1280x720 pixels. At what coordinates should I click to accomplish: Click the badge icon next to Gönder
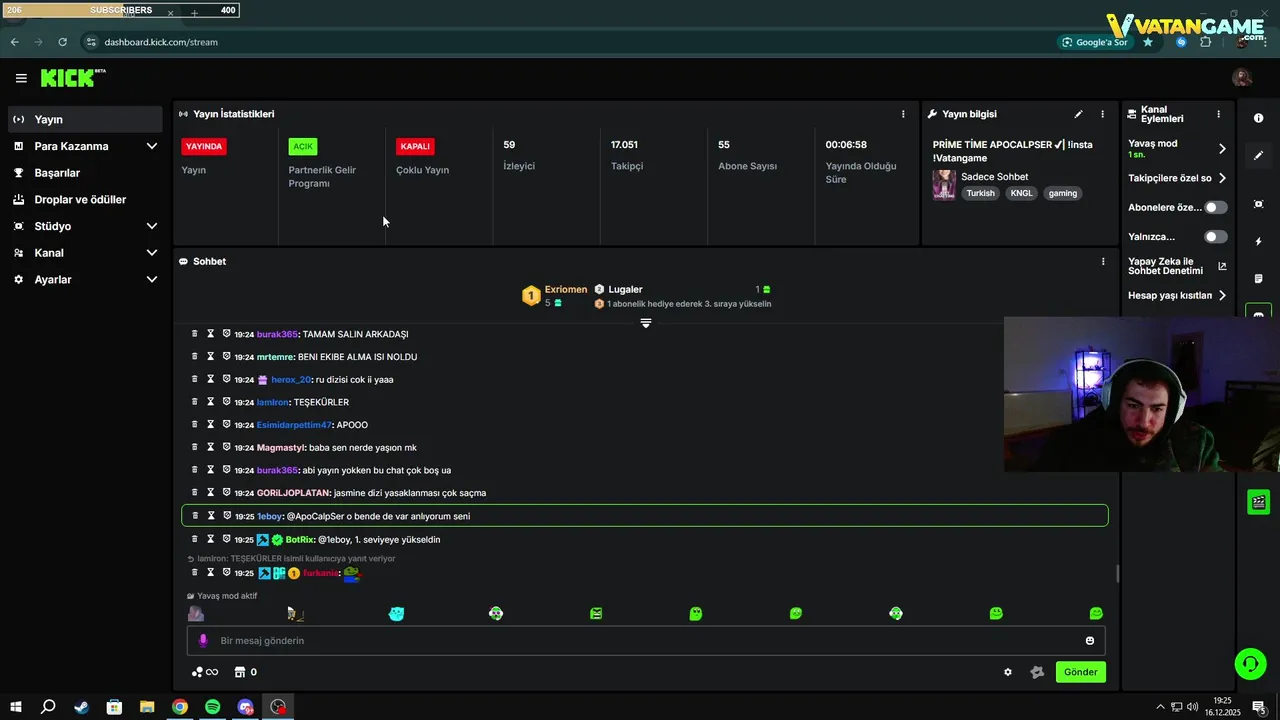click(1037, 672)
